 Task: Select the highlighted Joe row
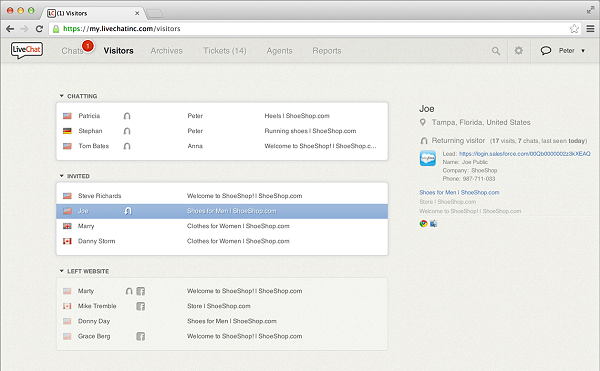click(222, 211)
